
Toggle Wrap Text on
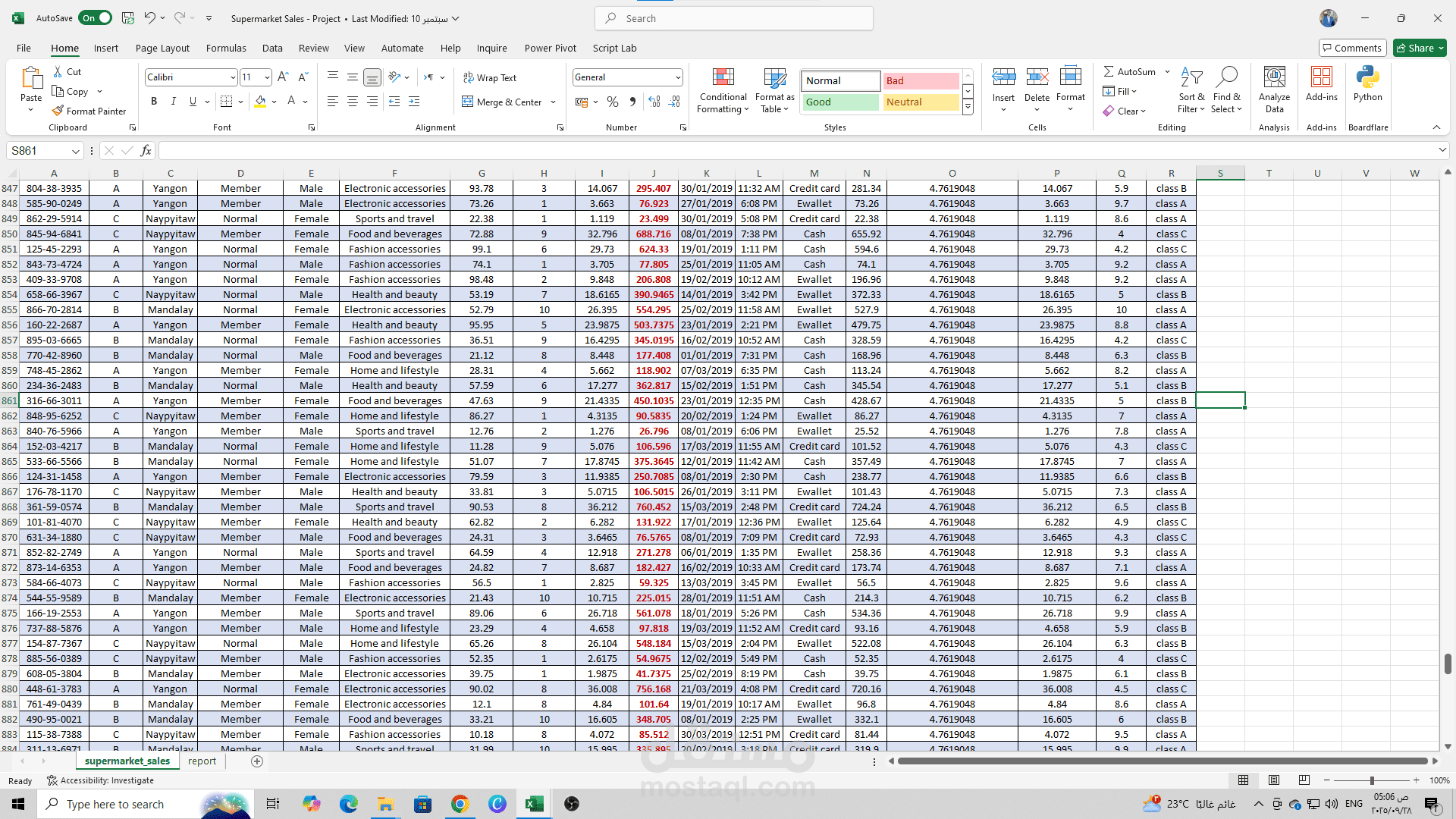pyautogui.click(x=489, y=77)
